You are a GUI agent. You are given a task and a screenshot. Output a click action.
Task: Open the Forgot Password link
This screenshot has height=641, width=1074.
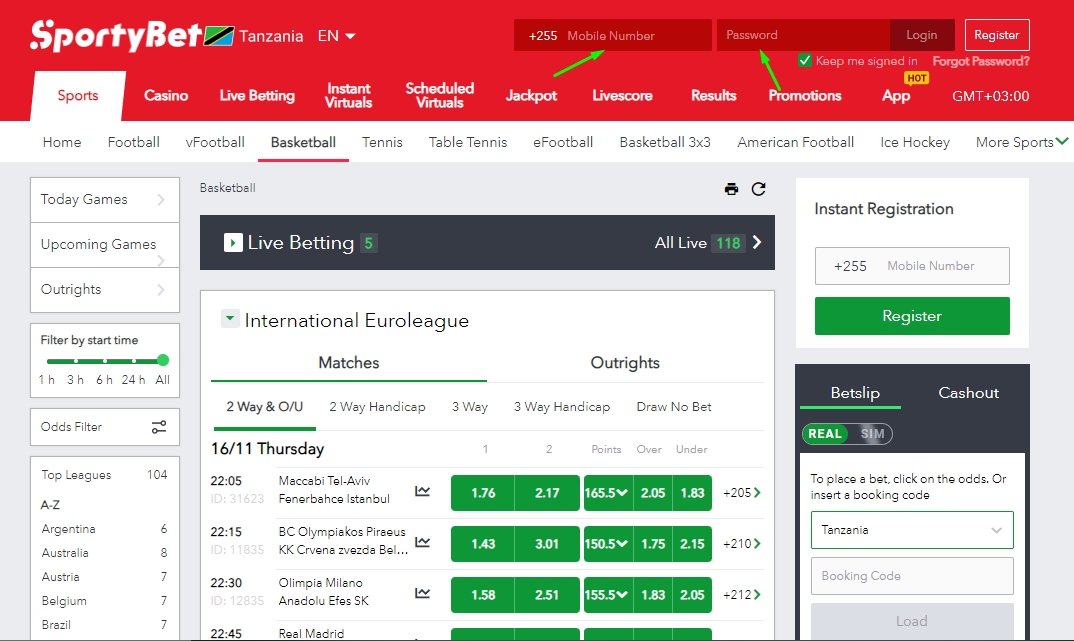point(981,61)
